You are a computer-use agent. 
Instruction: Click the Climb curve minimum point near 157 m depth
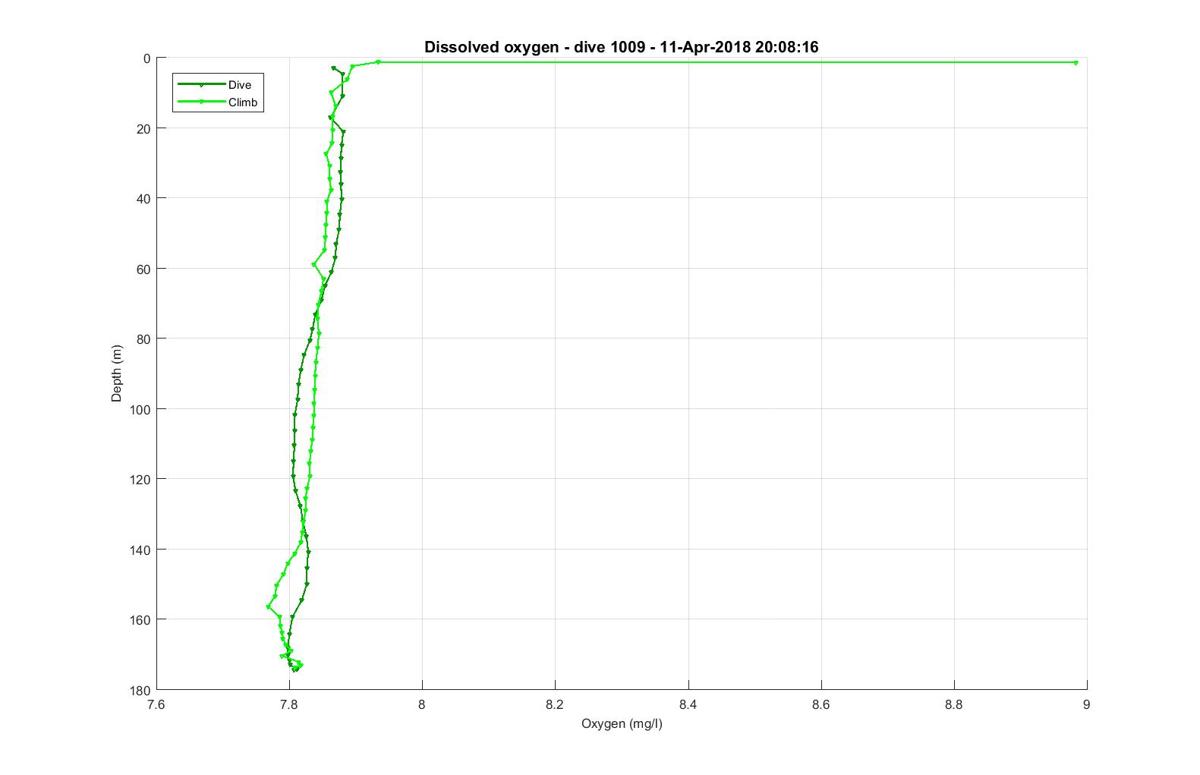269,606
